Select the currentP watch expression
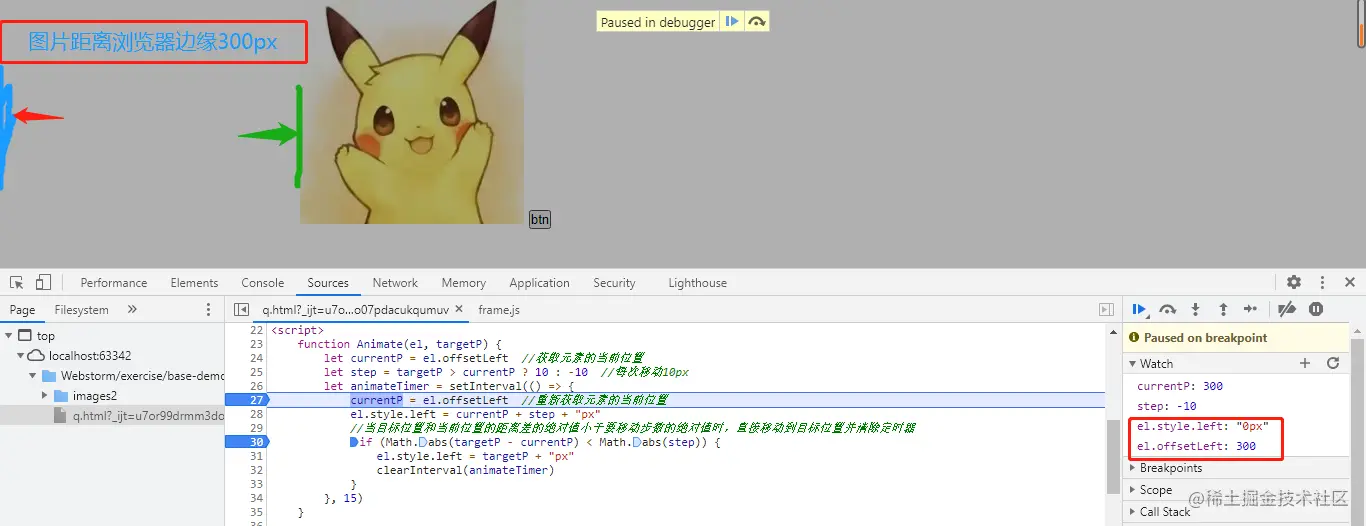Screen dimensions: 1366x526 [1180, 386]
